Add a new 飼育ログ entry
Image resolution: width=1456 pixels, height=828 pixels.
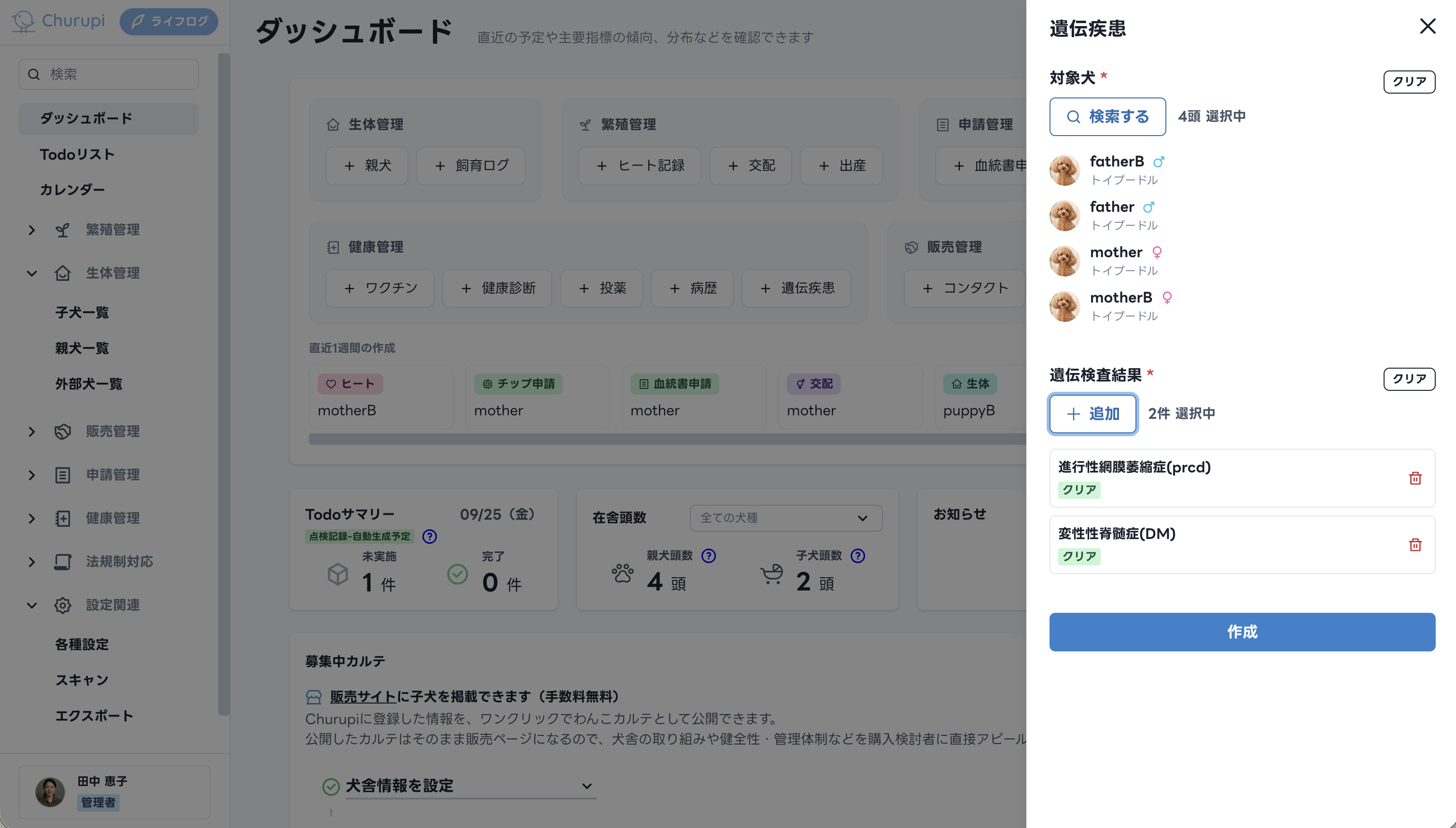(x=471, y=166)
